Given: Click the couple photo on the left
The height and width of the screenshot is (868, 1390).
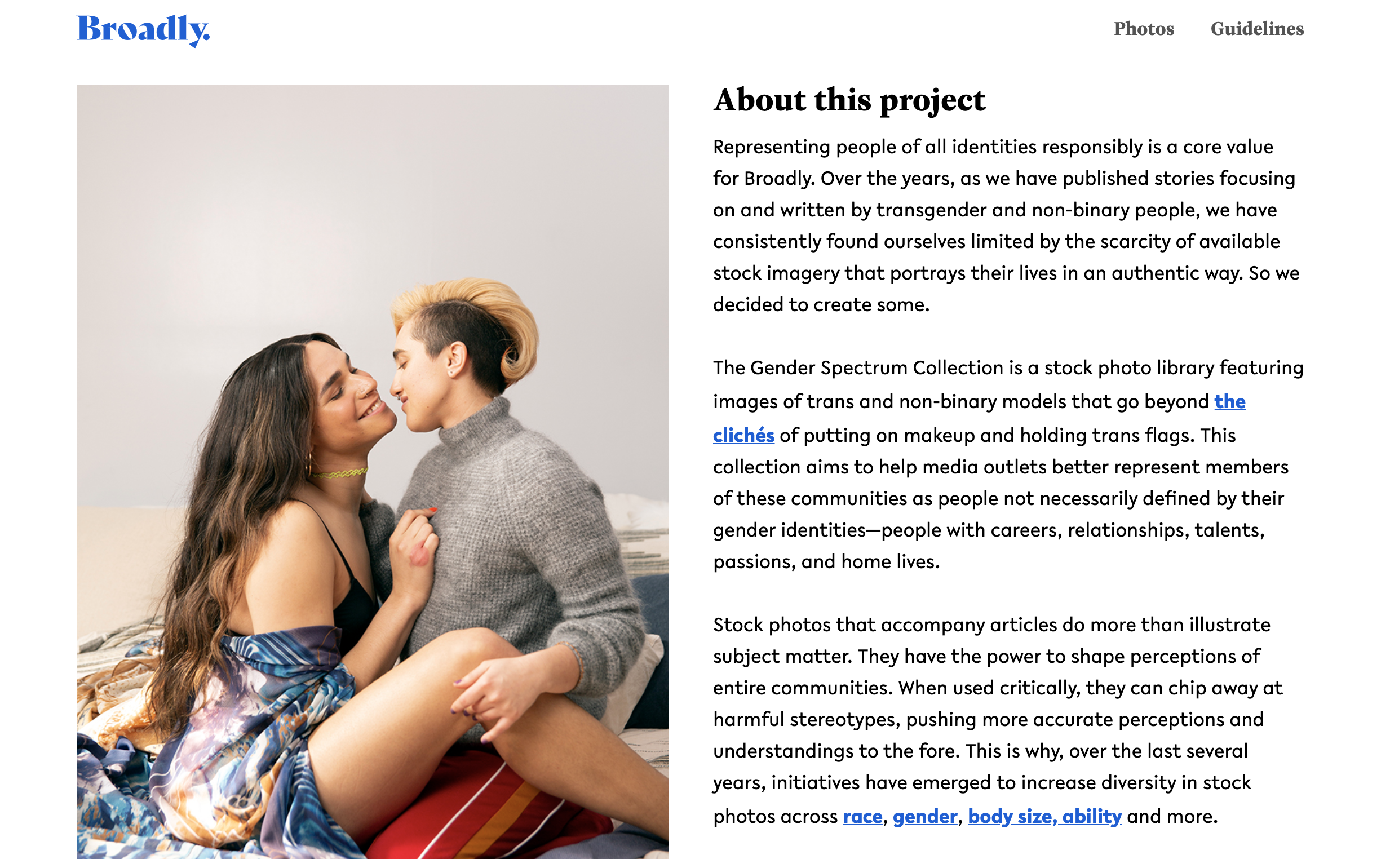Looking at the screenshot, I should (x=372, y=471).
